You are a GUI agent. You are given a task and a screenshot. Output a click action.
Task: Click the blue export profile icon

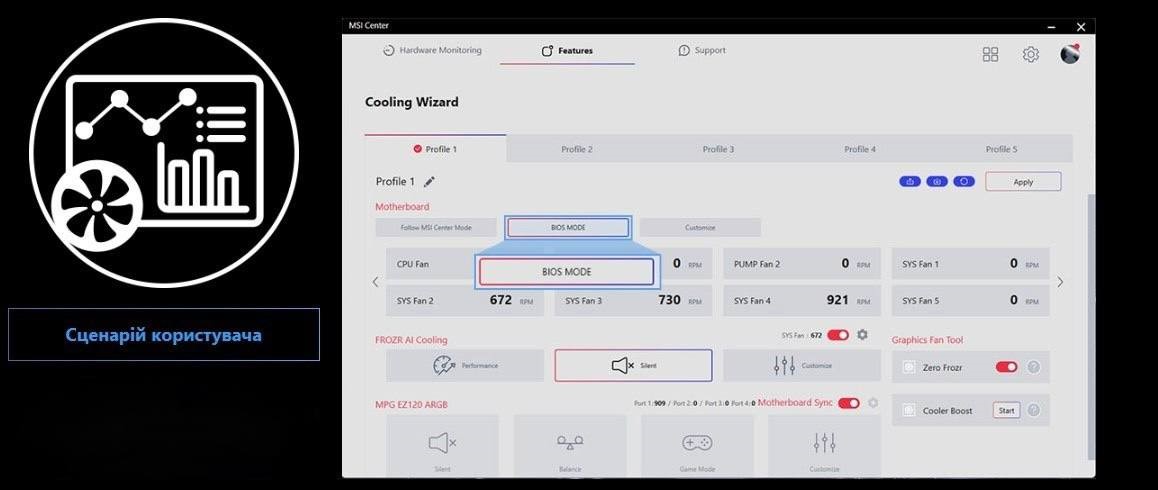coord(910,182)
